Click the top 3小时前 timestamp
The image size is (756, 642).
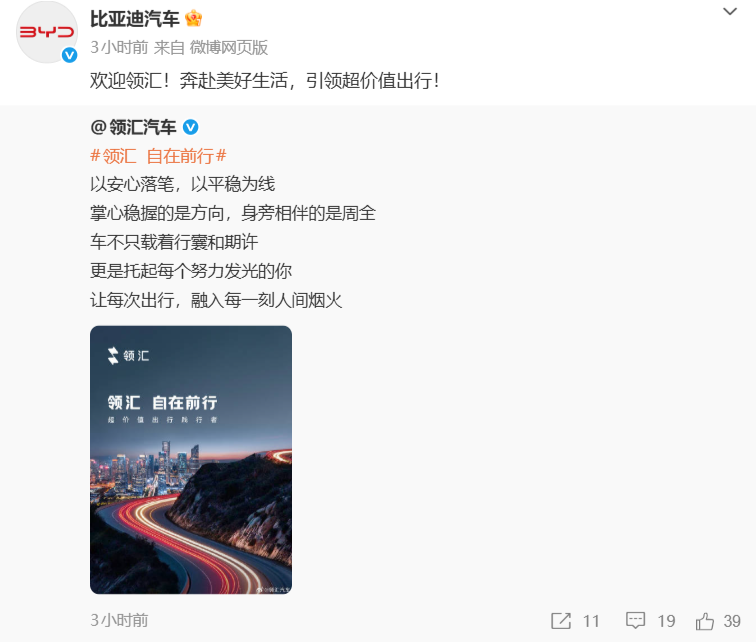pyautogui.click(x=119, y=47)
